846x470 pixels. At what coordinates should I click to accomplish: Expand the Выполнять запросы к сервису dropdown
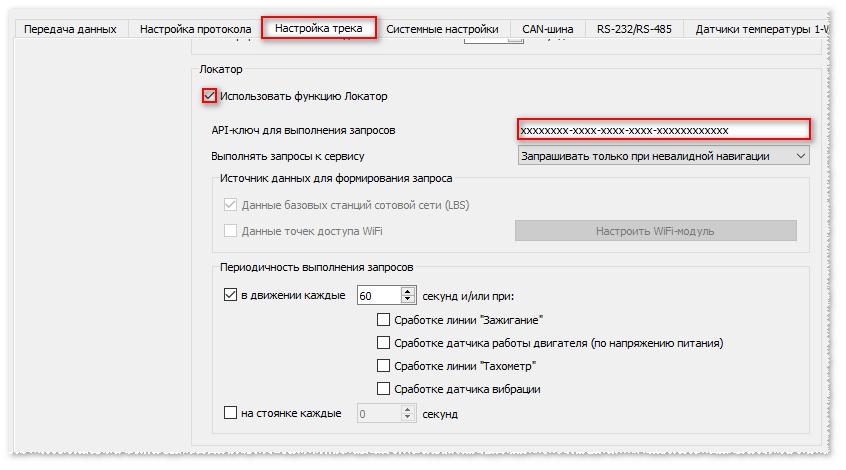(663, 156)
